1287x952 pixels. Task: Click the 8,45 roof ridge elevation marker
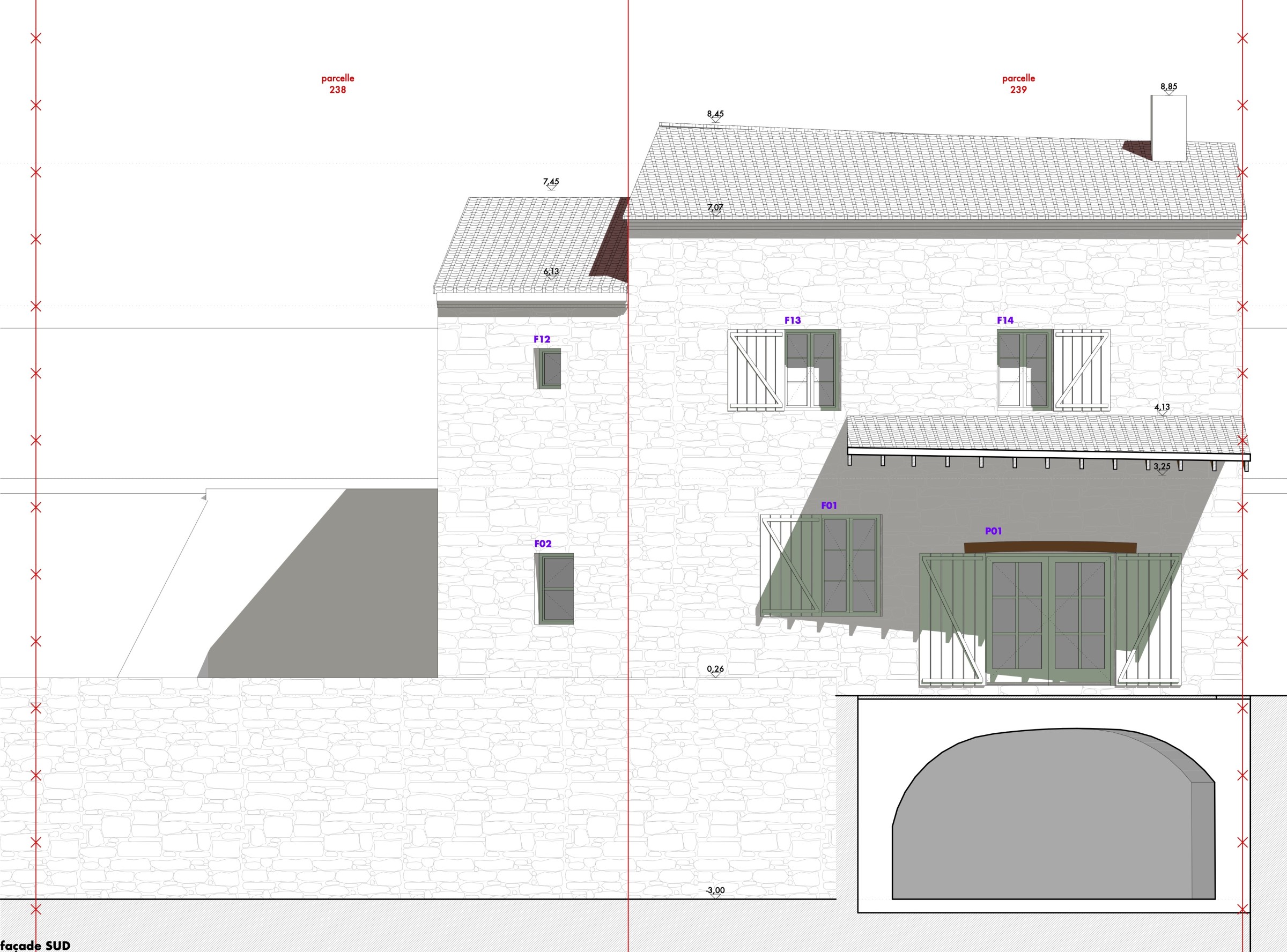pos(715,114)
